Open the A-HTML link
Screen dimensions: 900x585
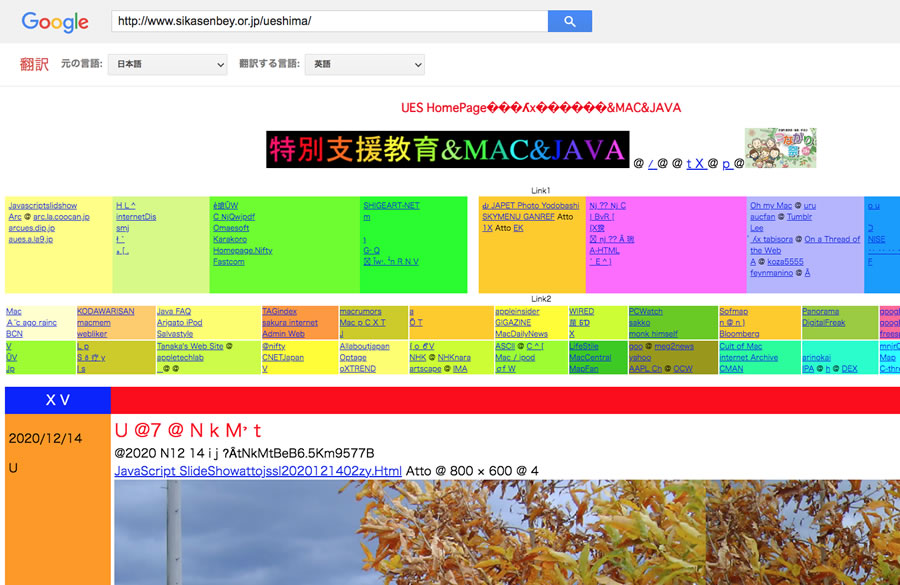(604, 250)
